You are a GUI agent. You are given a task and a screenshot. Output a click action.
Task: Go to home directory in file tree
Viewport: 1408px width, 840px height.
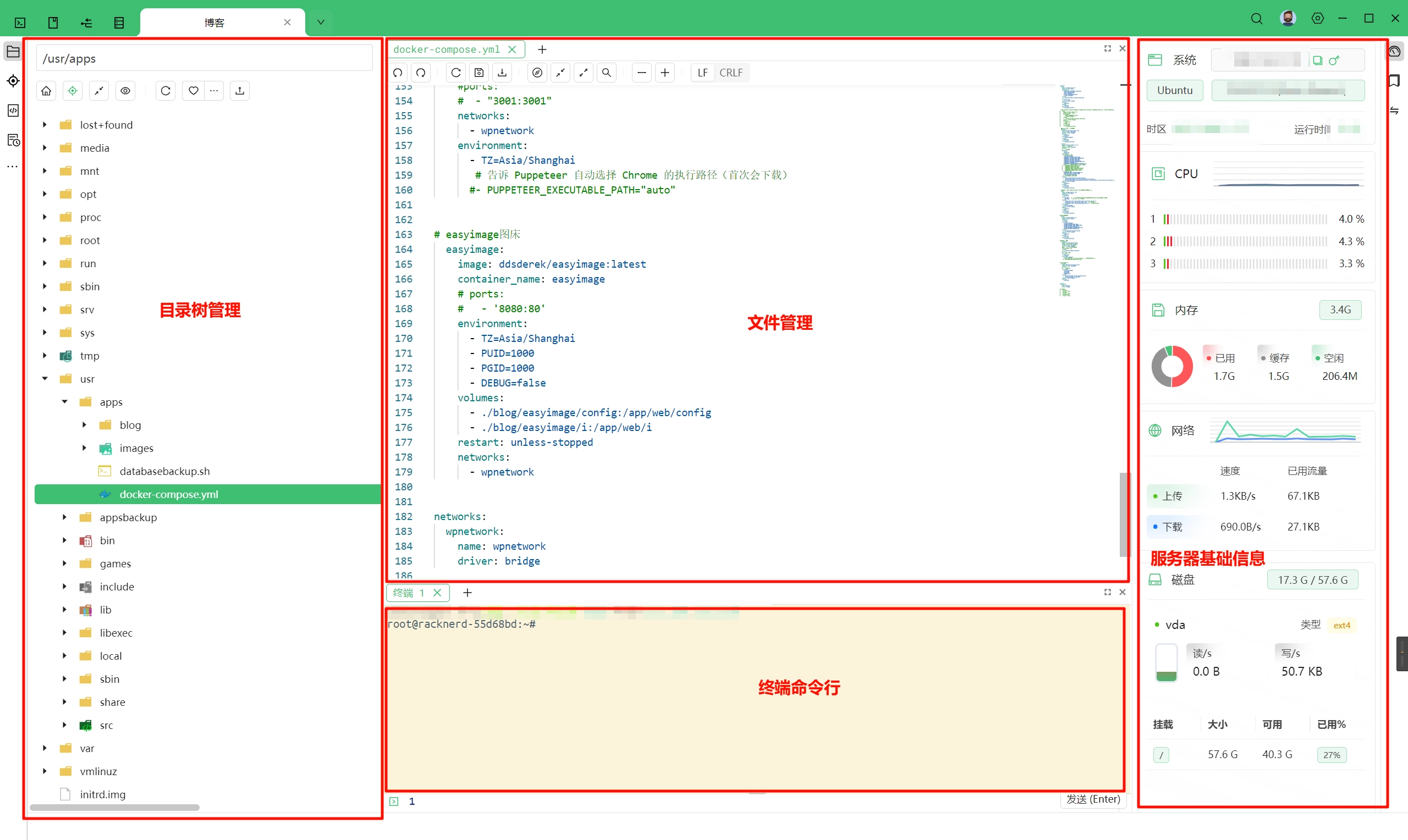pos(46,91)
